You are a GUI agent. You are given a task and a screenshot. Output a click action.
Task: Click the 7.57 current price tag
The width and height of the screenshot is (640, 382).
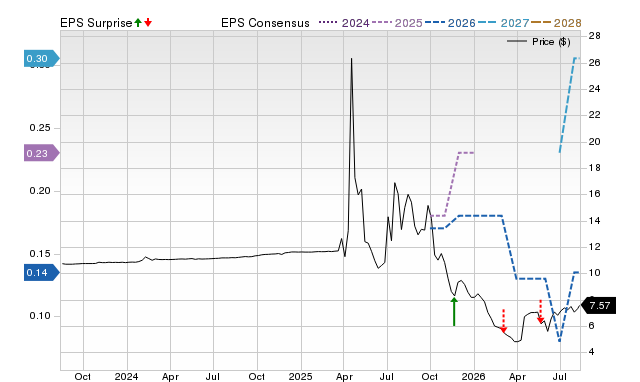tap(598, 306)
